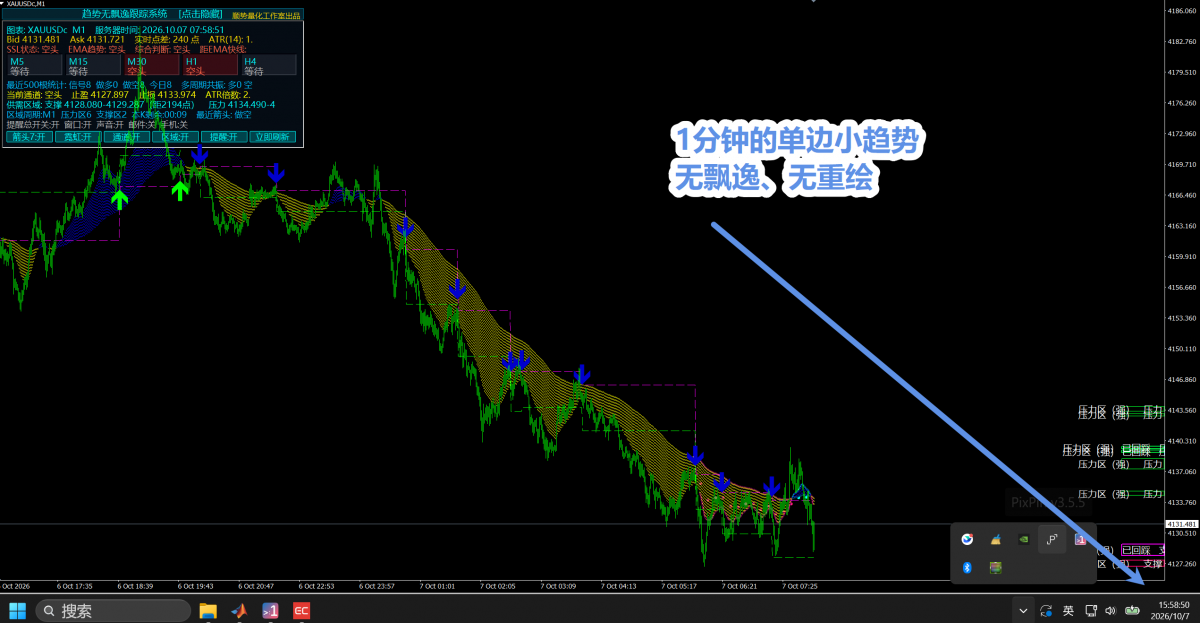Open the Bluetooth icon in tray overflow
Image resolution: width=1200 pixels, height=623 pixels.
click(967, 568)
